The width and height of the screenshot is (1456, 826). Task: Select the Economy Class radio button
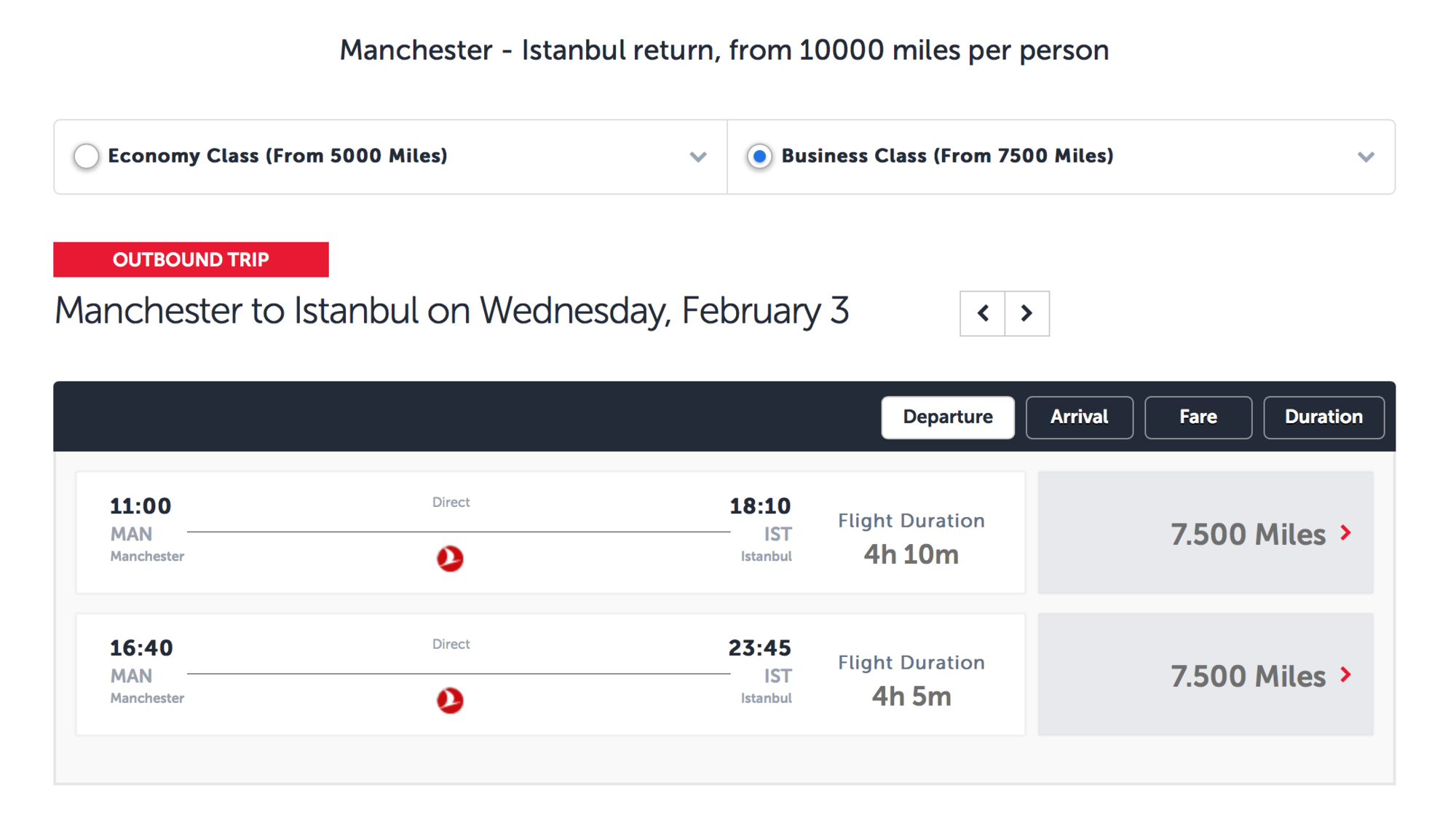(x=86, y=156)
